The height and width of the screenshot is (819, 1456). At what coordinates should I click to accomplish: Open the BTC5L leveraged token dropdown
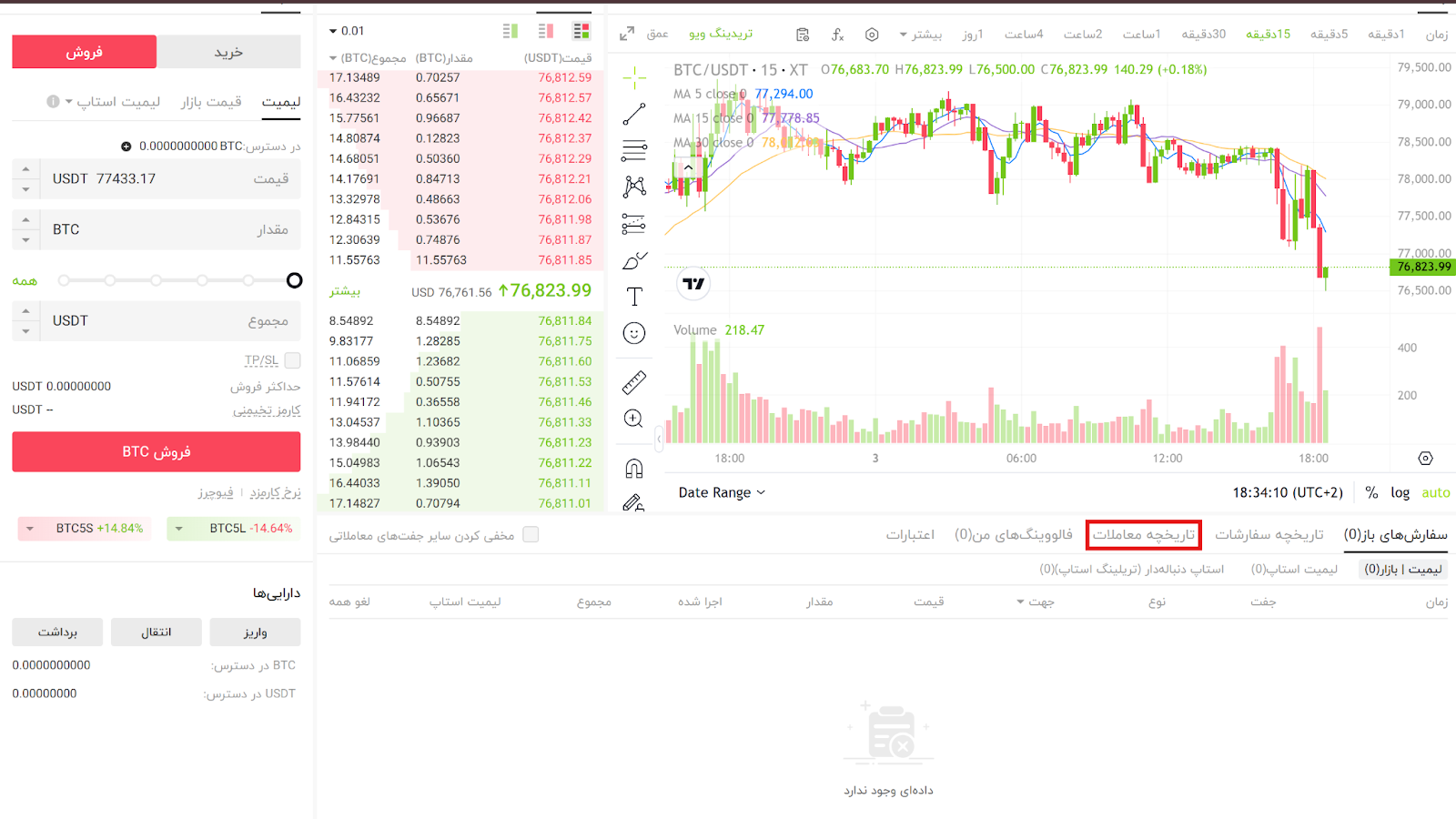179,529
